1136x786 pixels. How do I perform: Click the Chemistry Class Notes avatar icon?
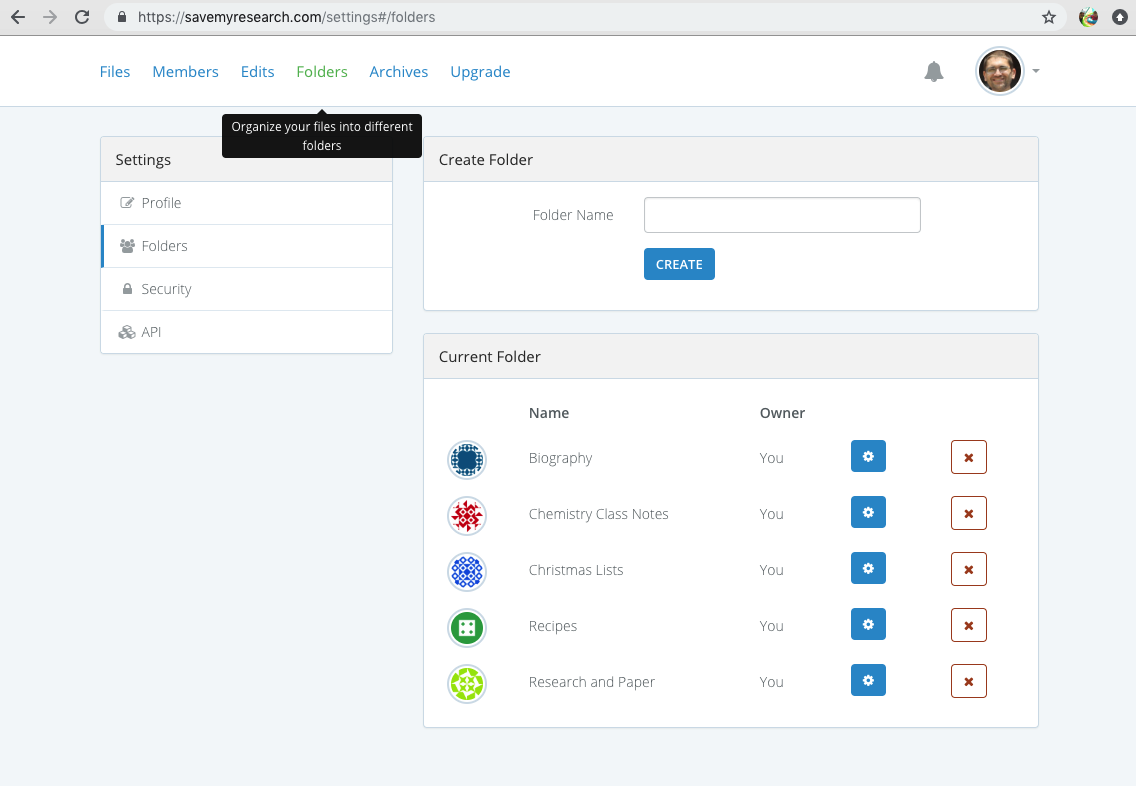click(x=467, y=516)
